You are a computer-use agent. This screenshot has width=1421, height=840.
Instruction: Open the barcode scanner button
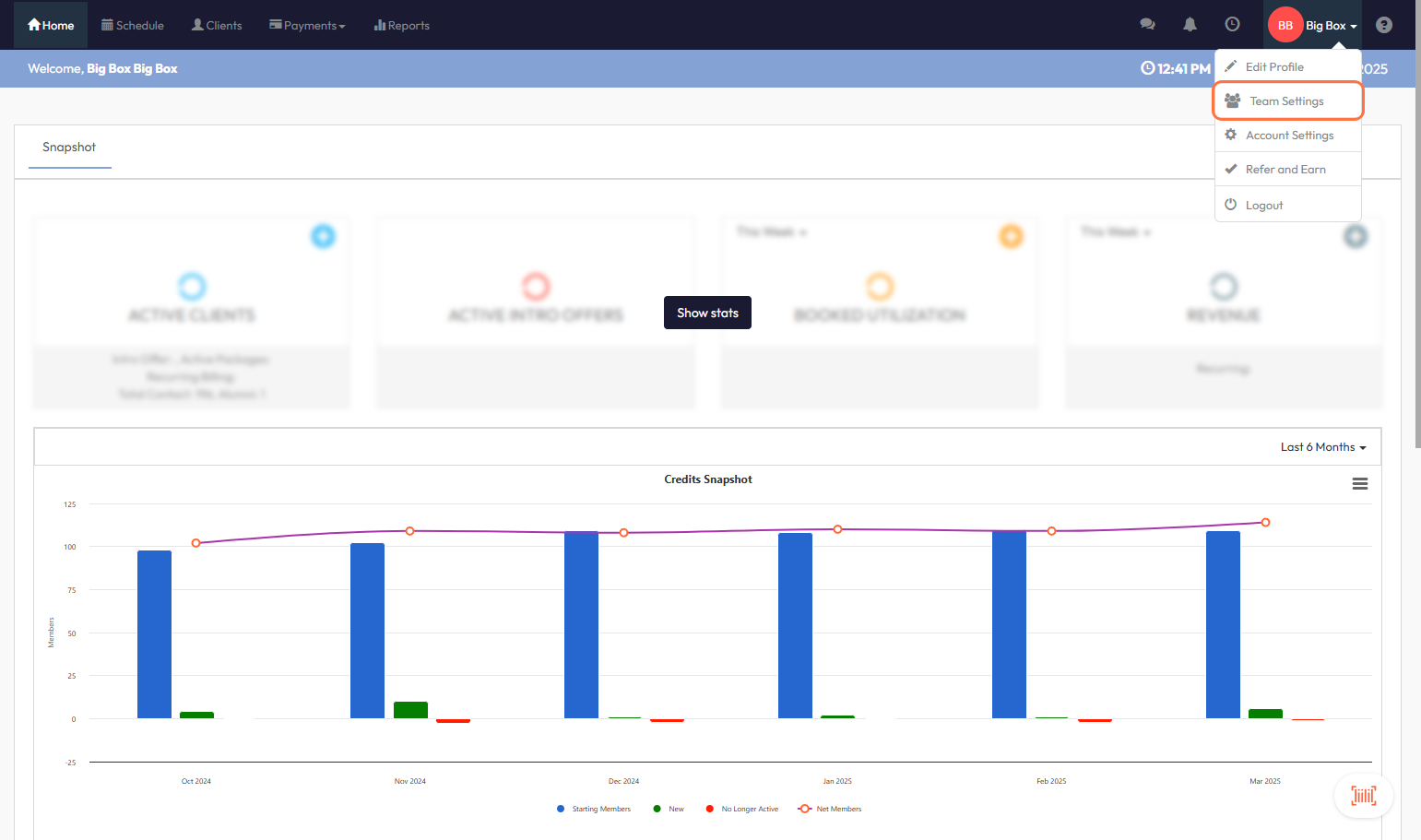[x=1363, y=796]
